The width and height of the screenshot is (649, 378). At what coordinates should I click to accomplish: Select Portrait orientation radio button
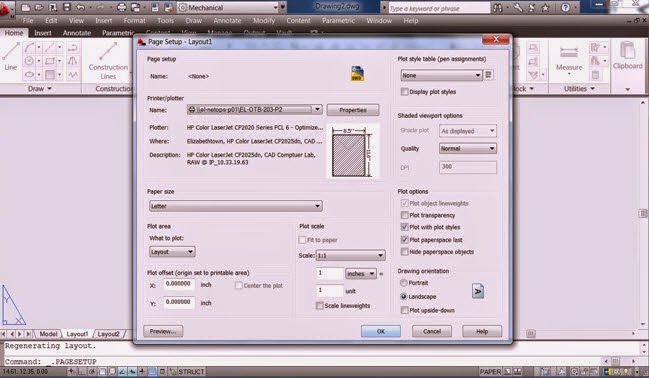pyautogui.click(x=404, y=283)
